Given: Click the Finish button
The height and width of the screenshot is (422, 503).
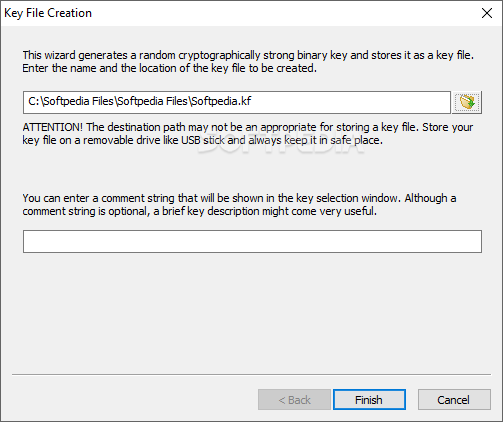Looking at the screenshot, I should (369, 399).
